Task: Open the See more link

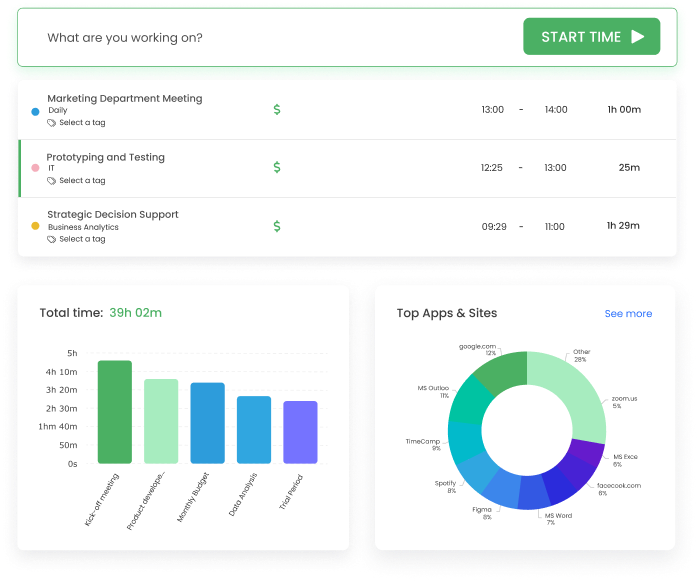Action: coord(628,314)
